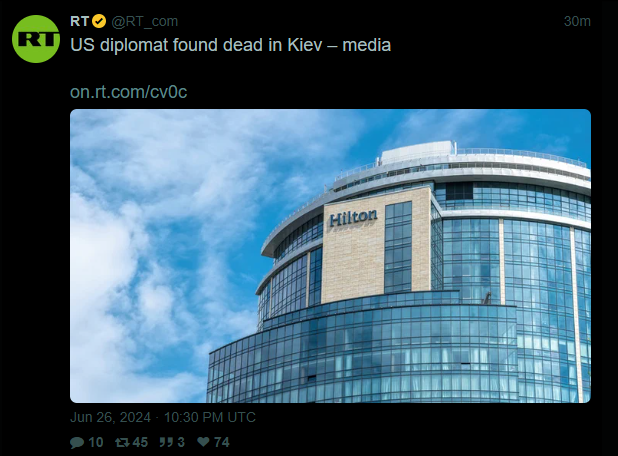Click the headline text about US diplomat
Viewport: 618px width, 456px height.
(x=231, y=45)
